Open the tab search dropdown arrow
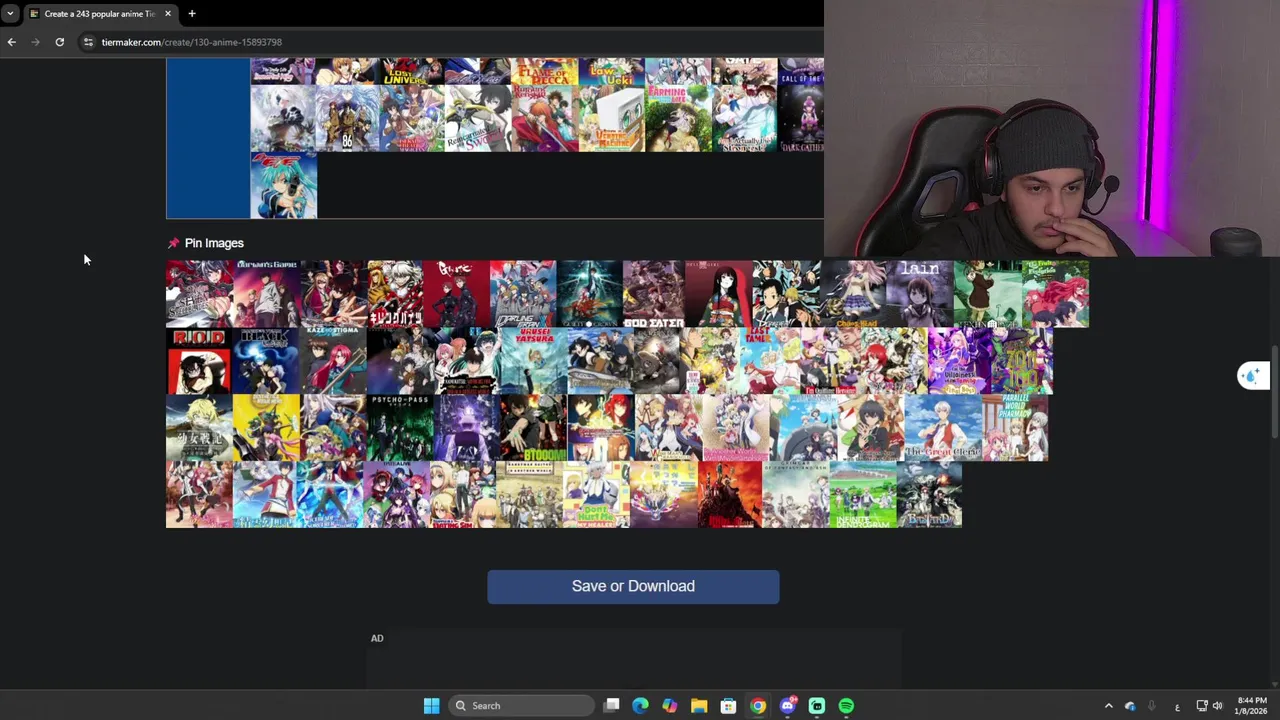This screenshot has height=720, width=1280. [x=9, y=14]
